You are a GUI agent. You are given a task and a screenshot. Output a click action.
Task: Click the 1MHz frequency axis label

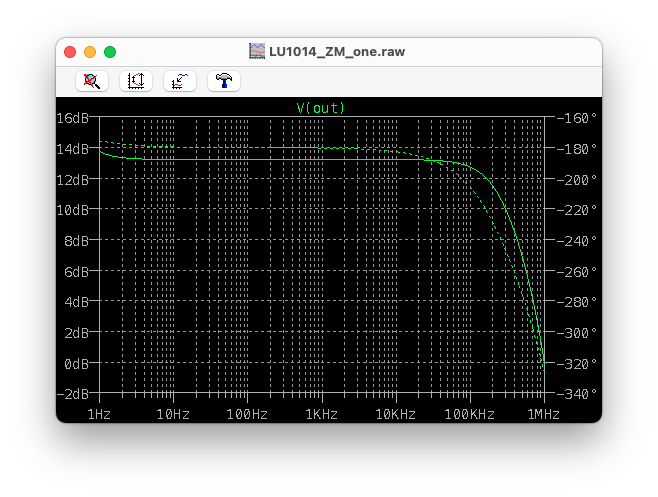[543, 415]
